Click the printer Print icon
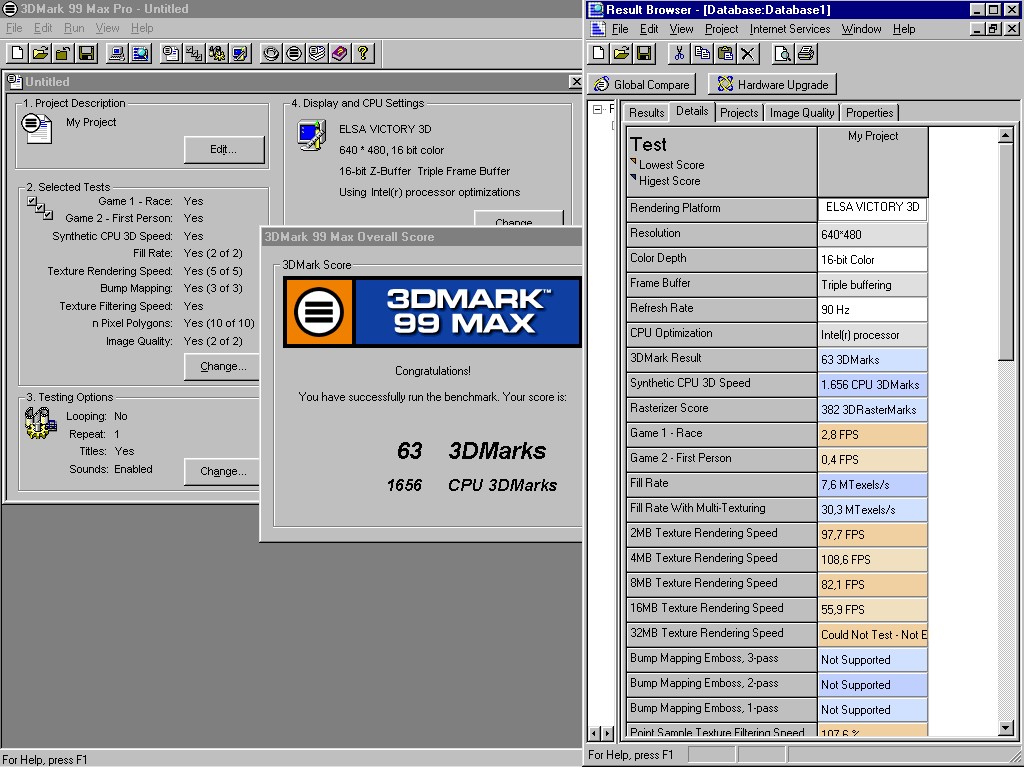 click(x=806, y=54)
